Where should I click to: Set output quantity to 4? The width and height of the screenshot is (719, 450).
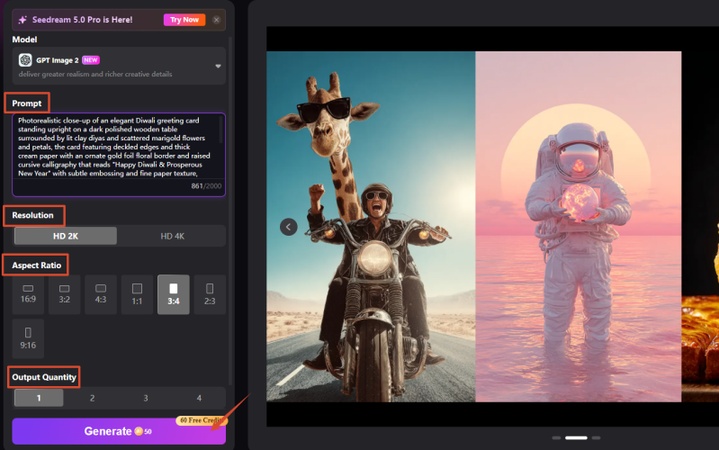(199, 398)
